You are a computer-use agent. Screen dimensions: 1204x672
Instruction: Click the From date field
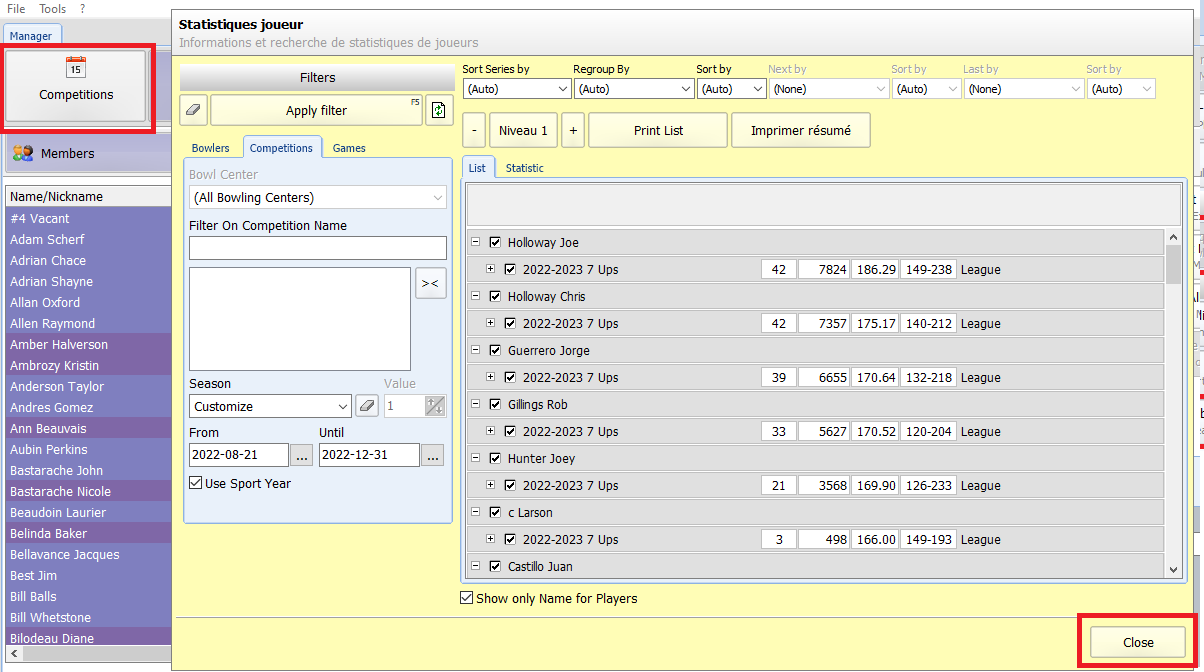point(239,455)
